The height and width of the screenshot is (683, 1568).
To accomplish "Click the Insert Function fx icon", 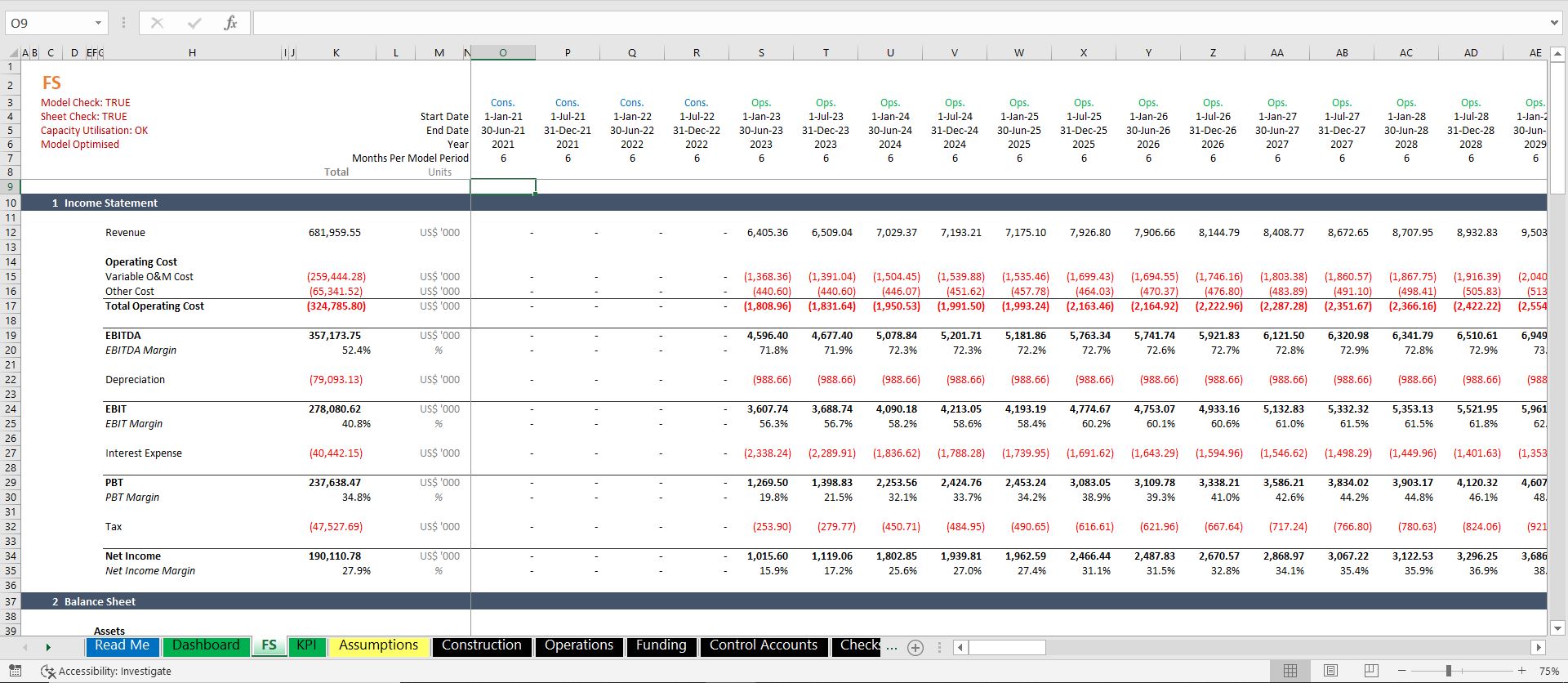I will [x=230, y=23].
